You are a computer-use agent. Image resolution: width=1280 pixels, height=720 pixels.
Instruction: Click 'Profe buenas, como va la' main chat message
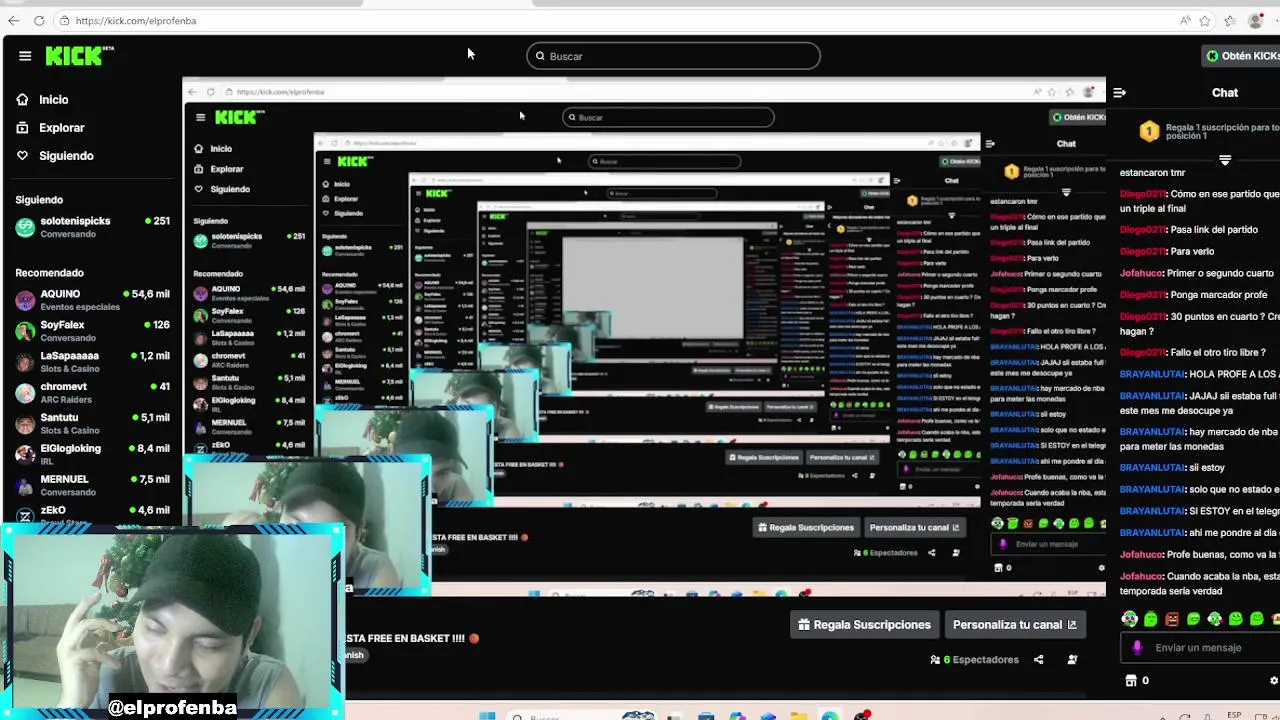[1222, 554]
